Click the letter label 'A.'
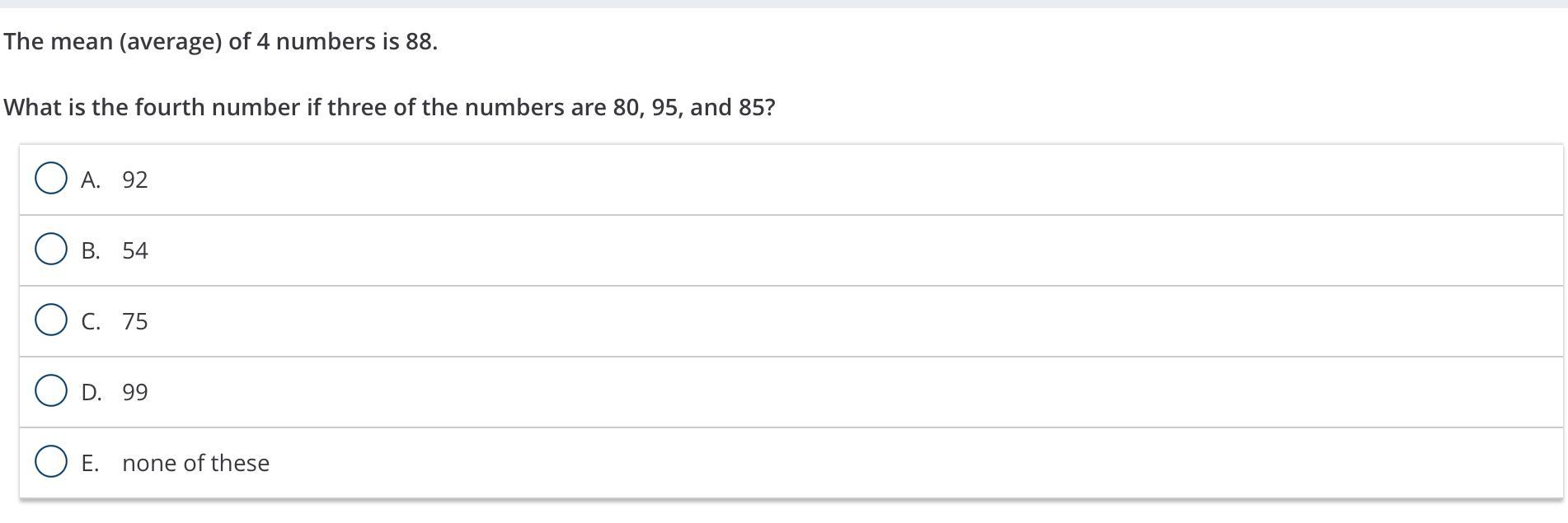The height and width of the screenshot is (523, 1568). pyautogui.click(x=91, y=180)
